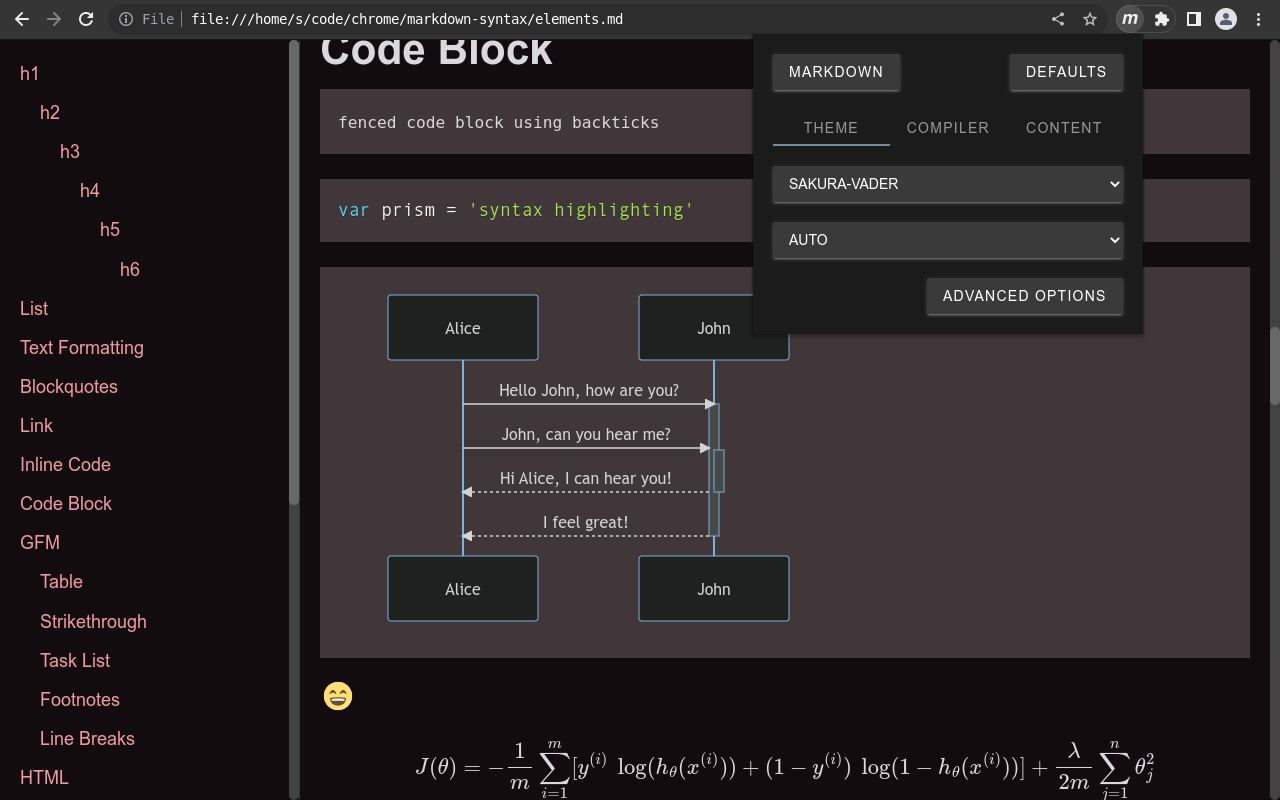
Task: Jump to the Blockquotes section
Action: [68, 386]
